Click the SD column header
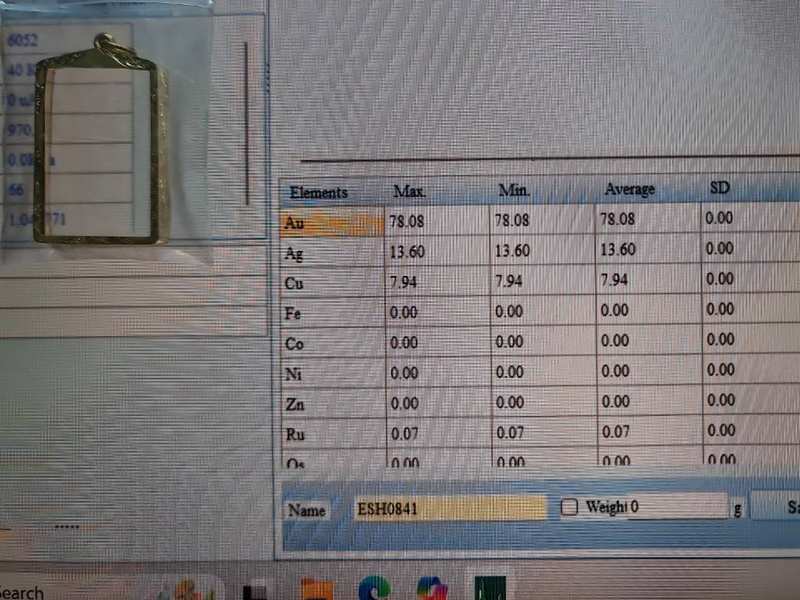Viewport: 800px width, 600px height. 720,188
